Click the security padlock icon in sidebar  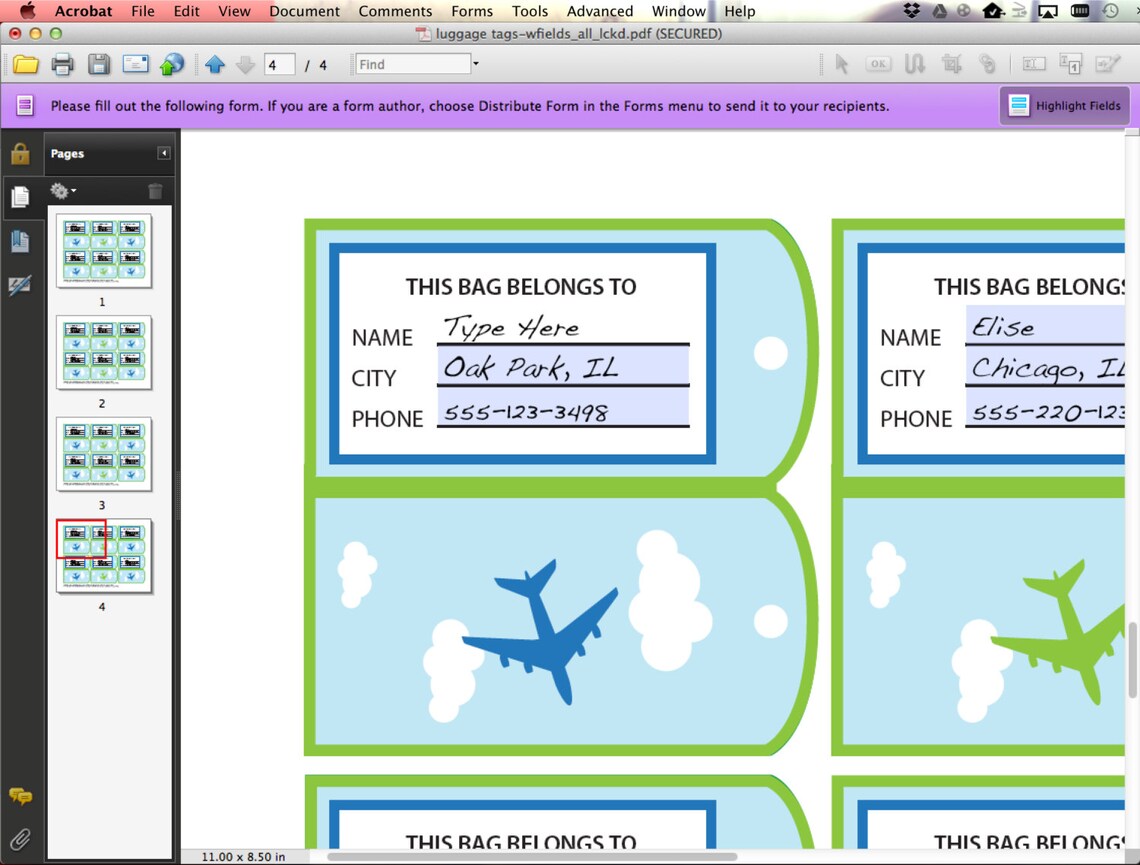[20, 153]
